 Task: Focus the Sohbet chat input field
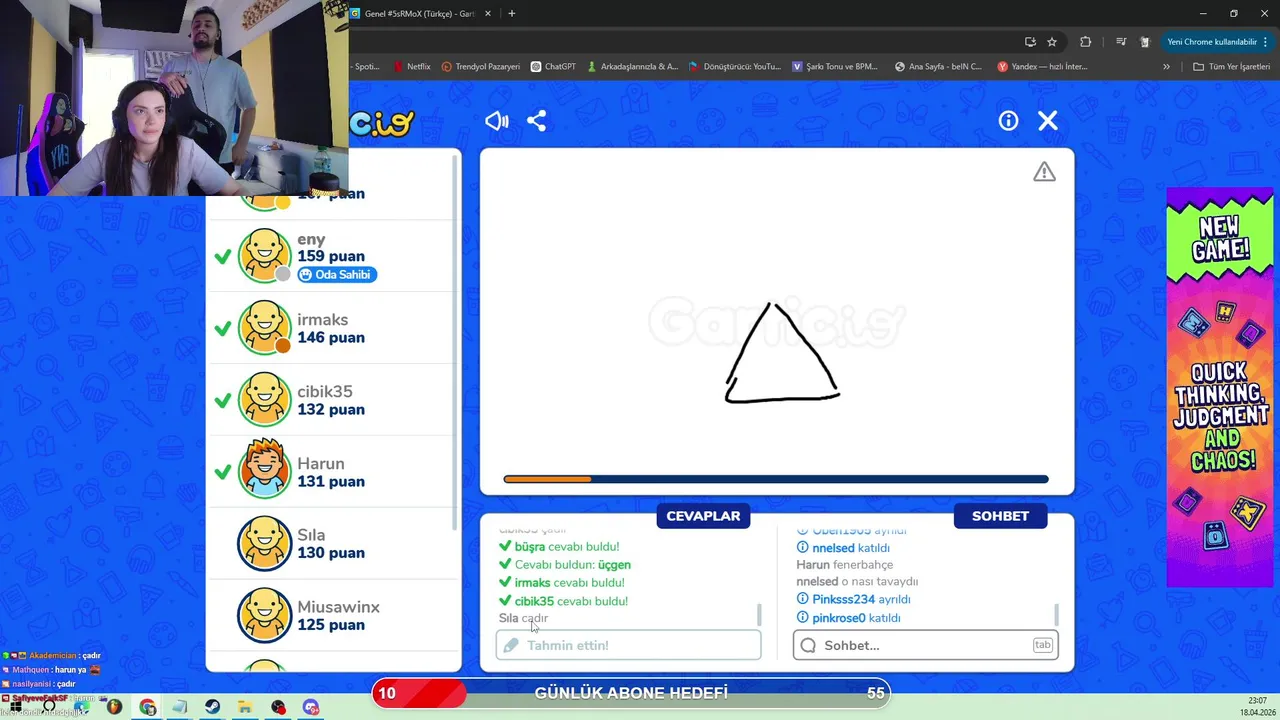(926, 645)
